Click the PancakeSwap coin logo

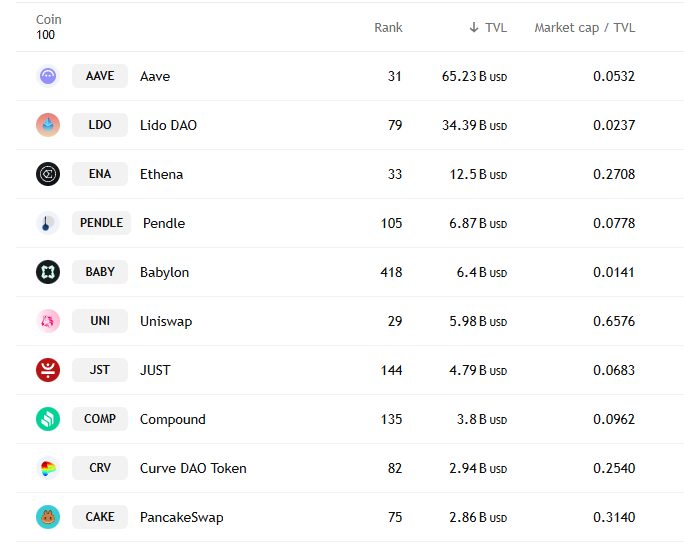click(x=48, y=517)
